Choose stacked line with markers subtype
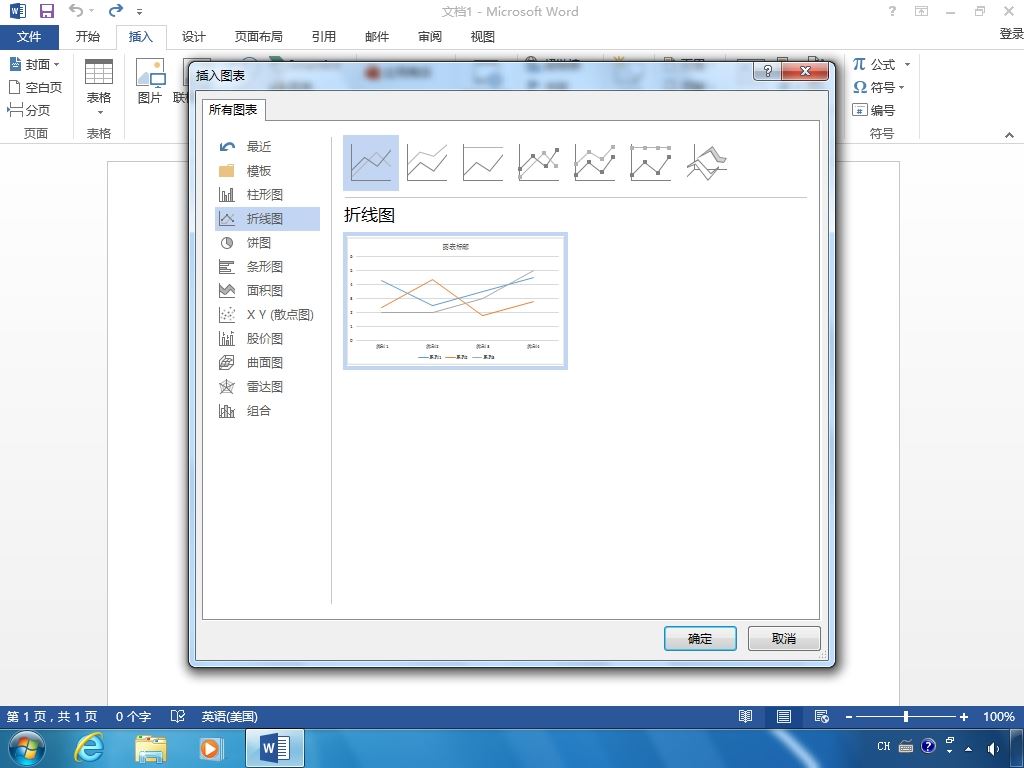The width and height of the screenshot is (1024, 768). pos(594,163)
